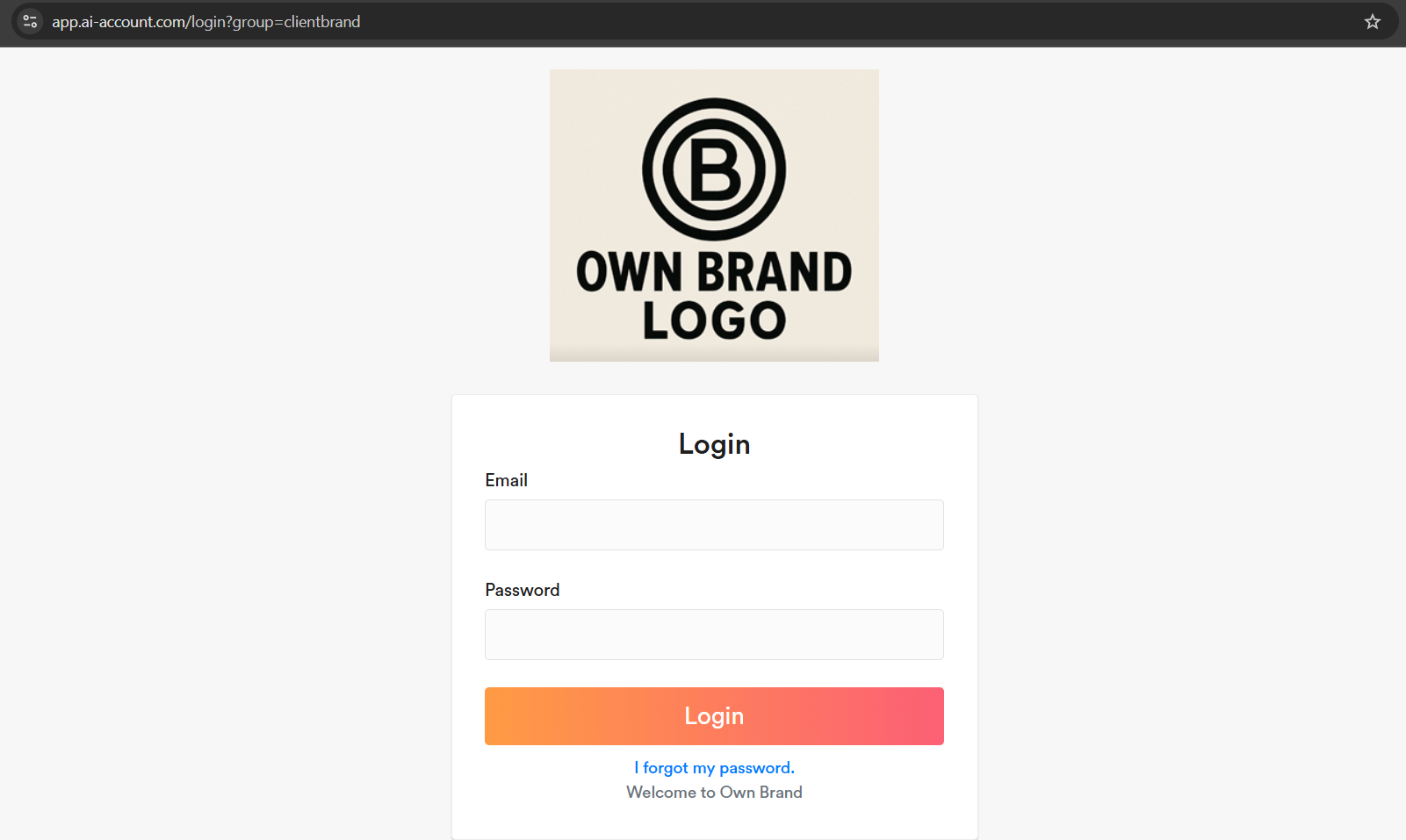The width and height of the screenshot is (1406, 840).
Task: Click the circled B emblem in the logo
Action: point(714,169)
